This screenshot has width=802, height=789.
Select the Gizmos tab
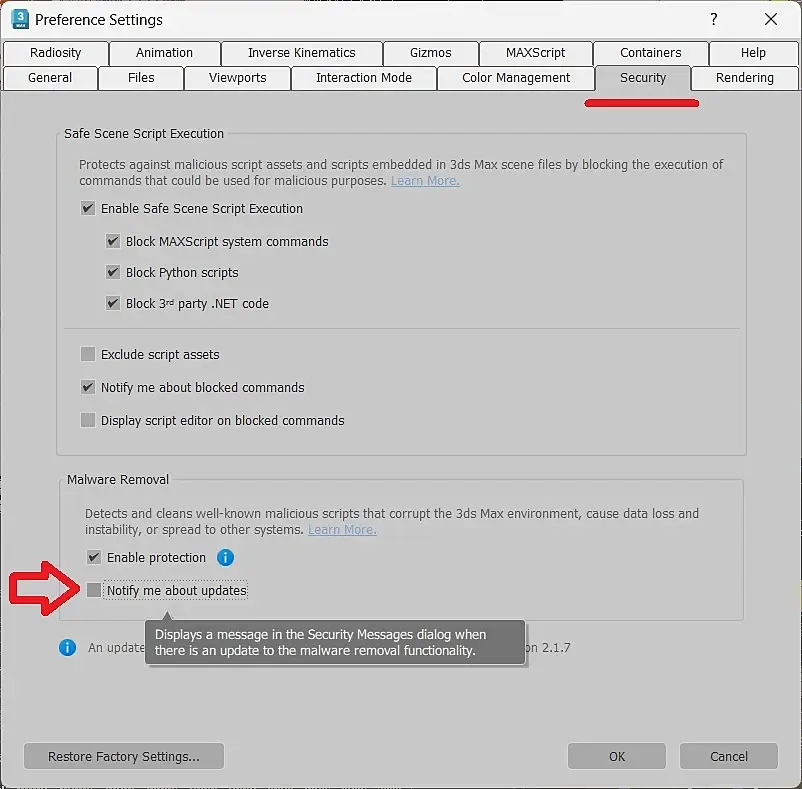point(431,53)
